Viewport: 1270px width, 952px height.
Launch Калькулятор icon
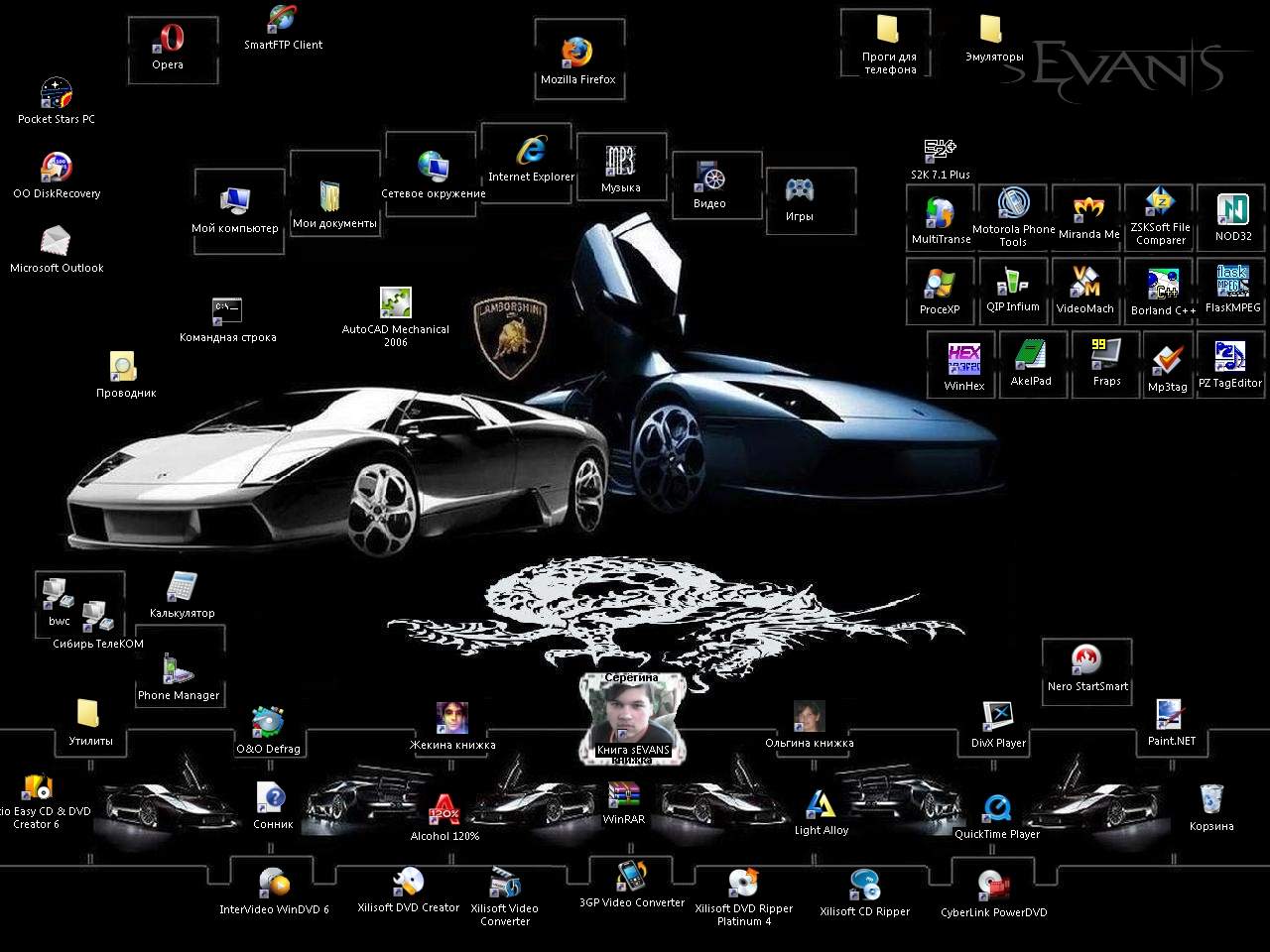tap(182, 587)
